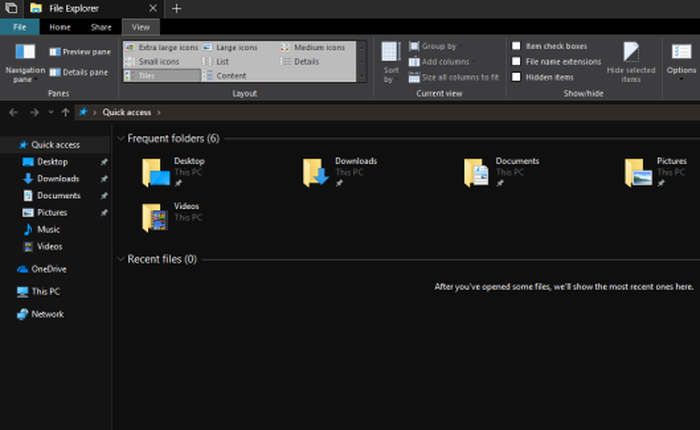This screenshot has width=700, height=430.
Task: Open the Add columns dropdown
Action: click(x=442, y=62)
